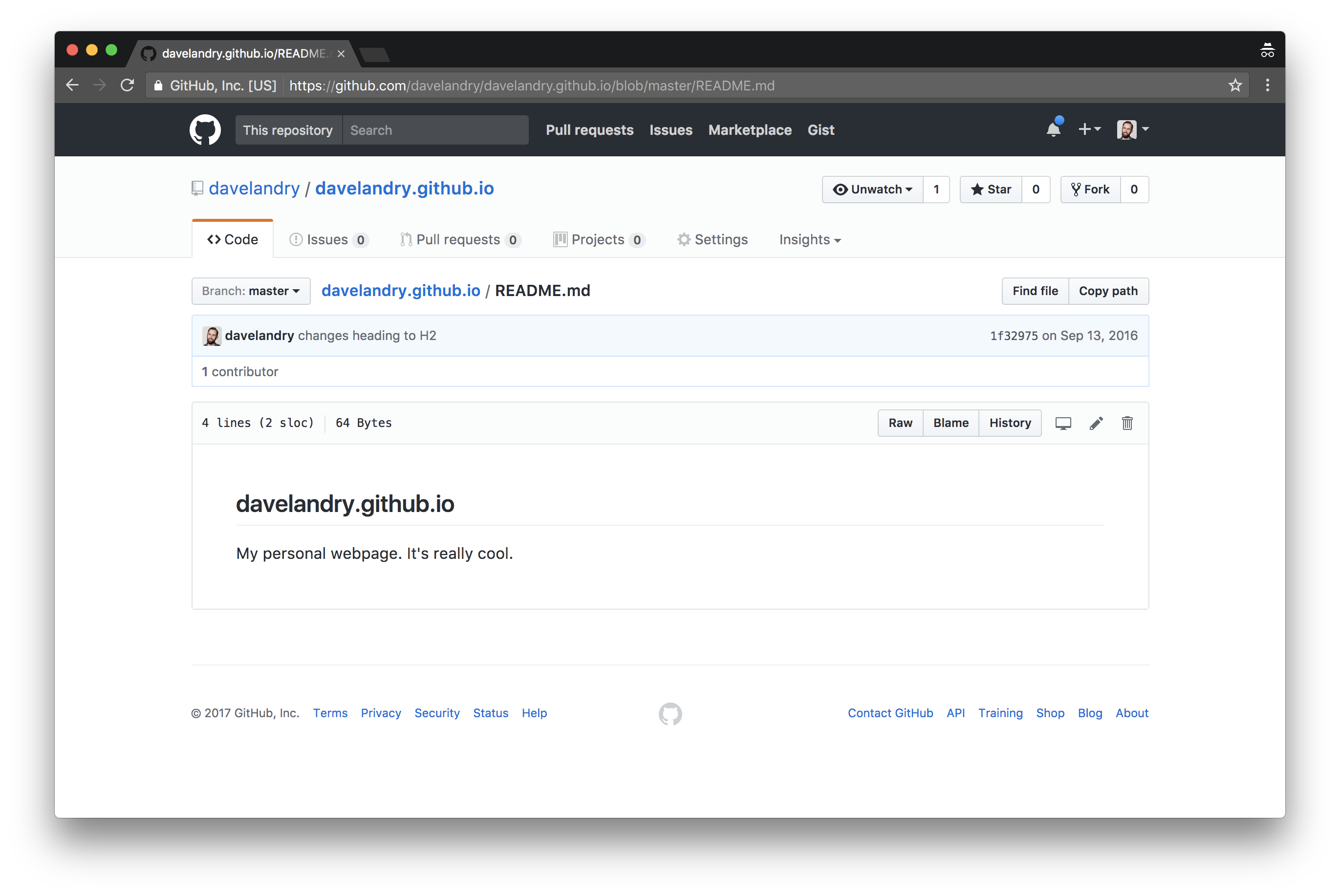Image resolution: width=1340 pixels, height=896 pixels.
Task: Open the user avatar profile menu
Action: tap(1133, 130)
